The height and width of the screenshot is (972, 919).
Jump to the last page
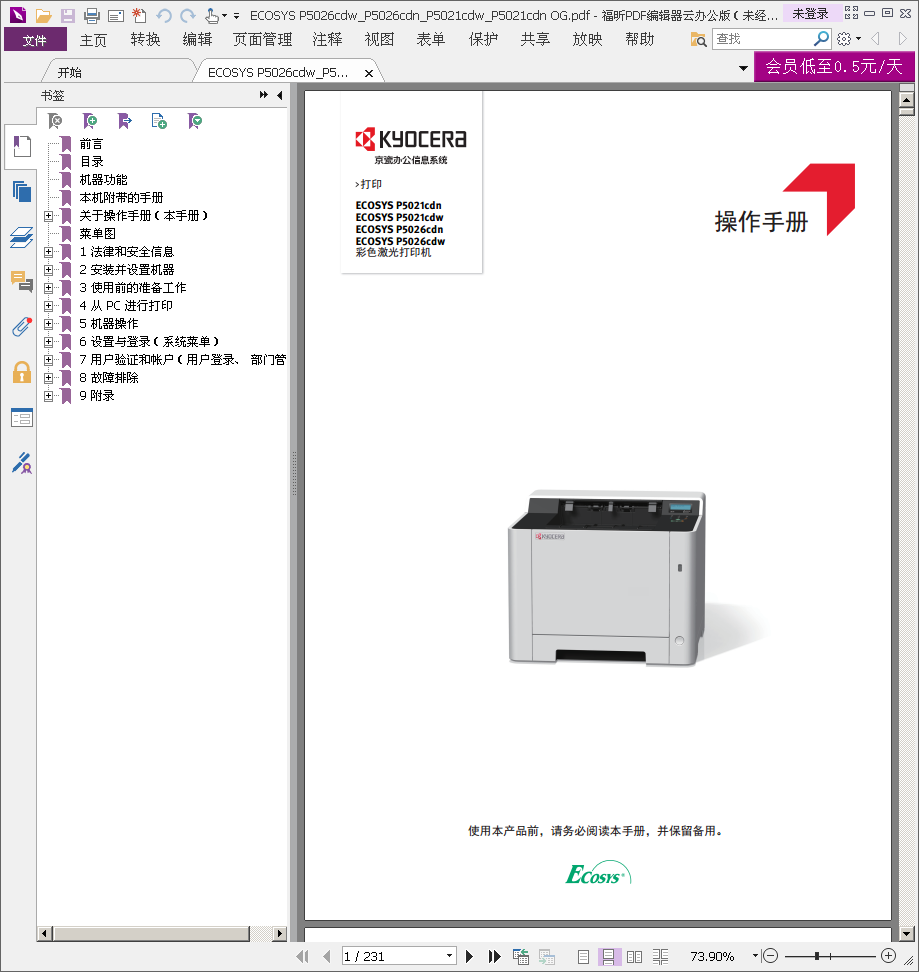click(x=494, y=956)
